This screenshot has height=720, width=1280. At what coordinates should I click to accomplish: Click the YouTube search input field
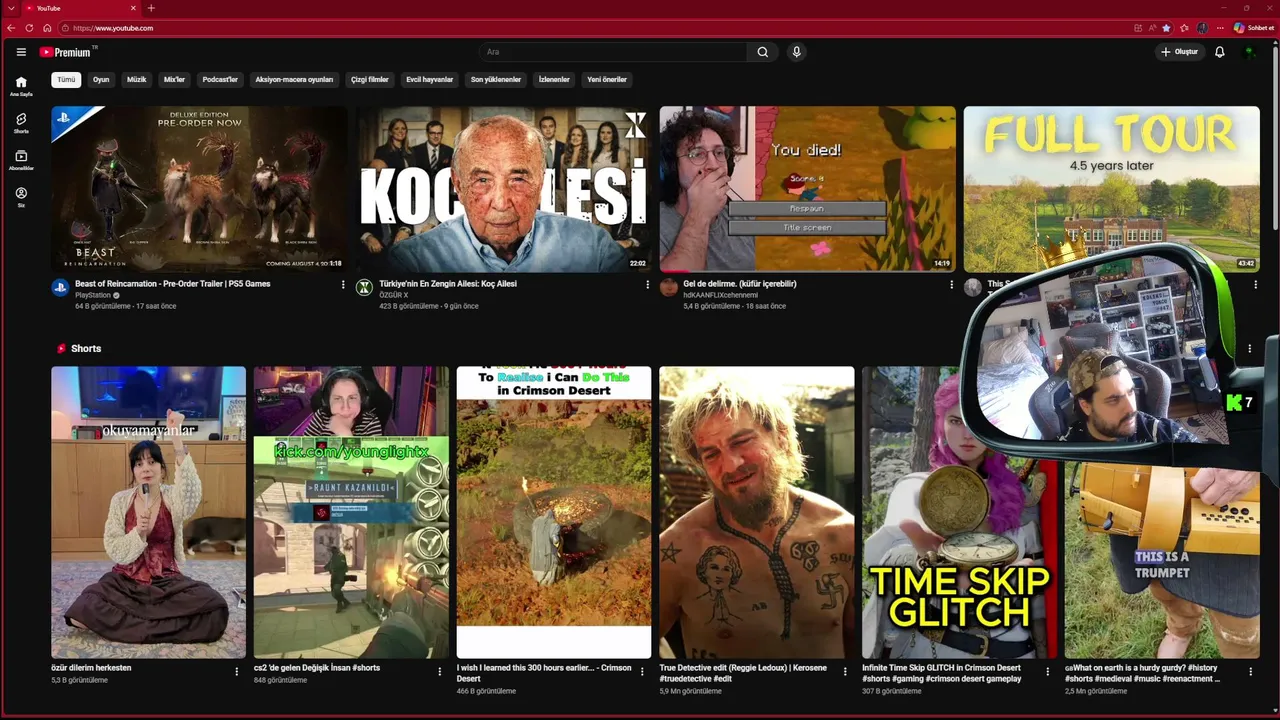pyautogui.click(x=612, y=52)
